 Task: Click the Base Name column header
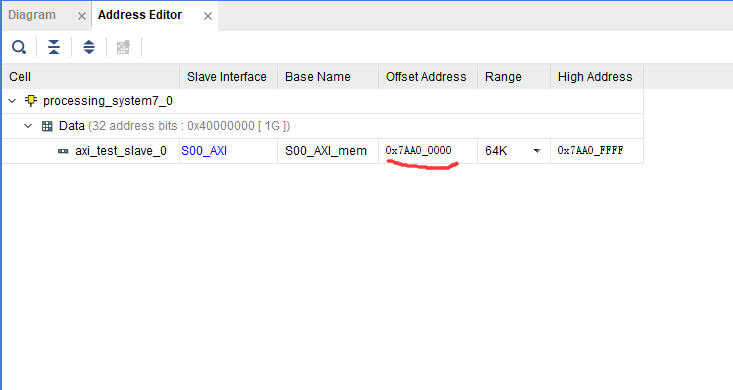click(x=328, y=77)
